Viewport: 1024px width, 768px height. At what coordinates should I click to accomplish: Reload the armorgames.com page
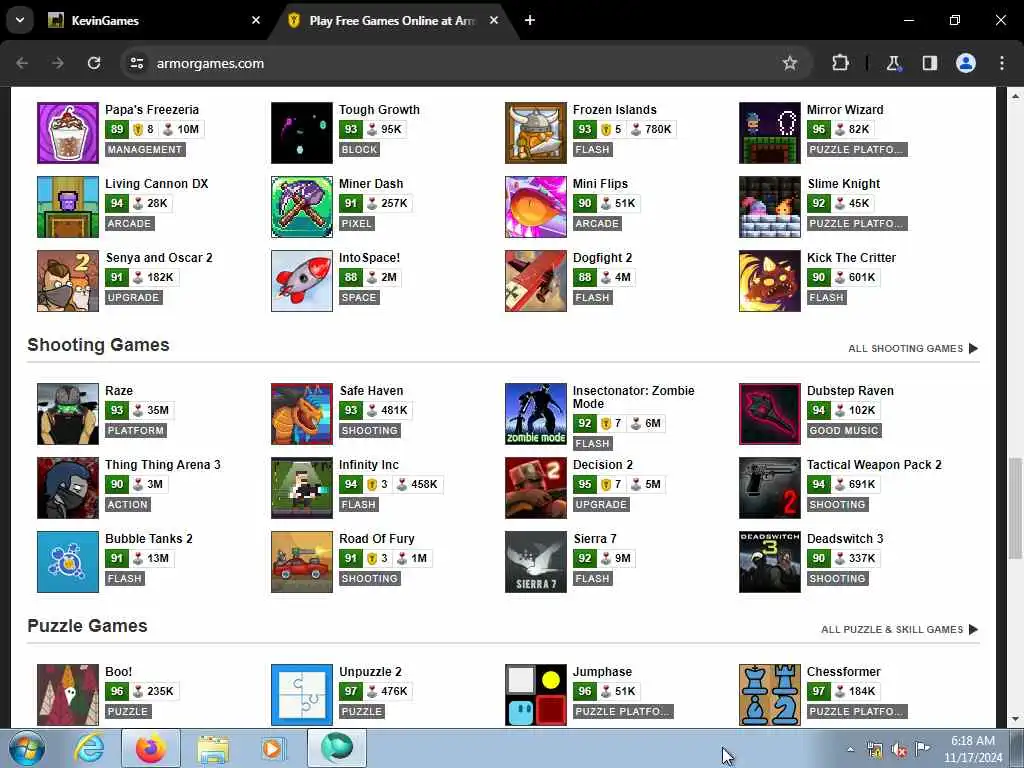(94, 63)
